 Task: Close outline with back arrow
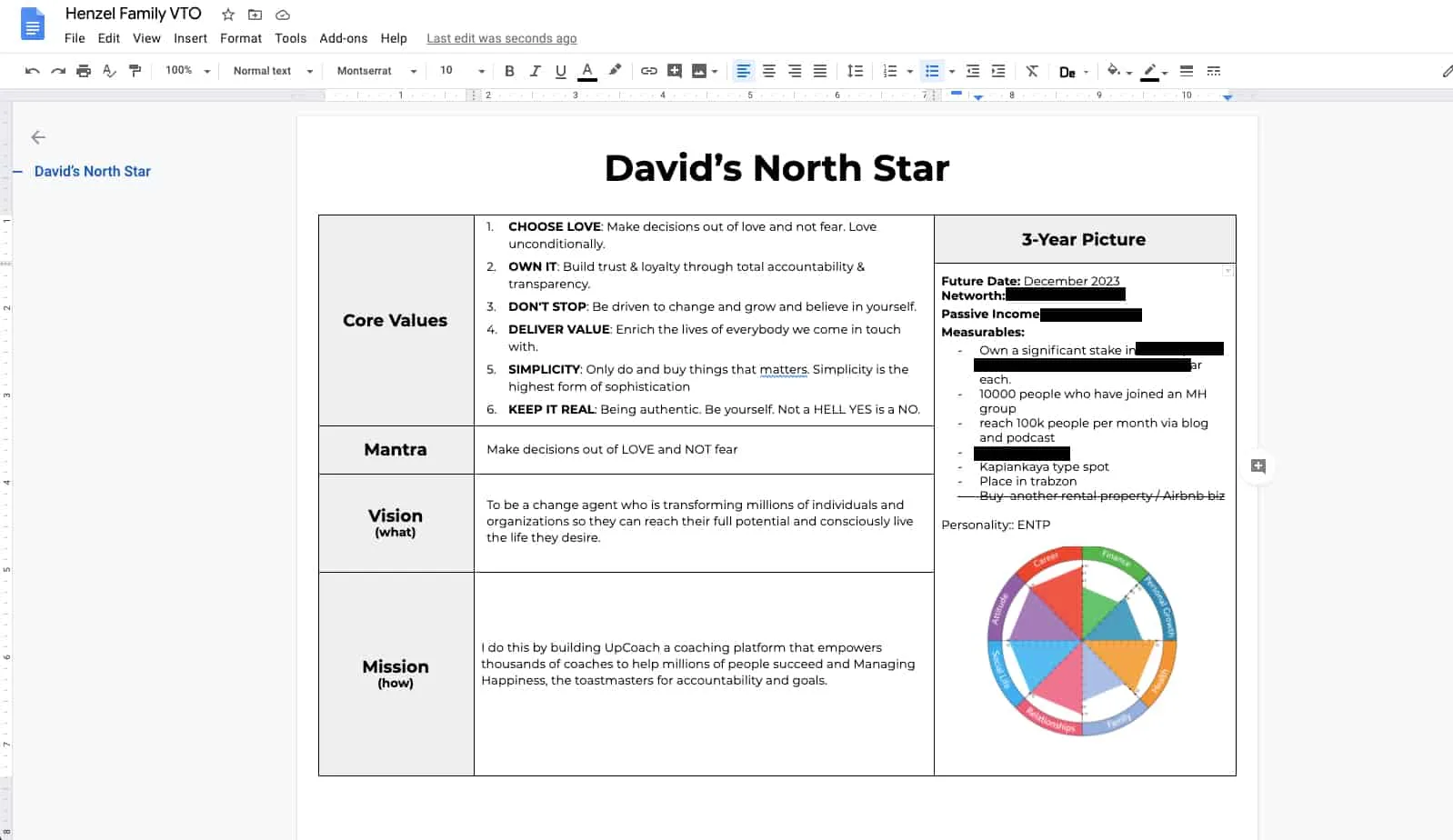click(x=38, y=137)
